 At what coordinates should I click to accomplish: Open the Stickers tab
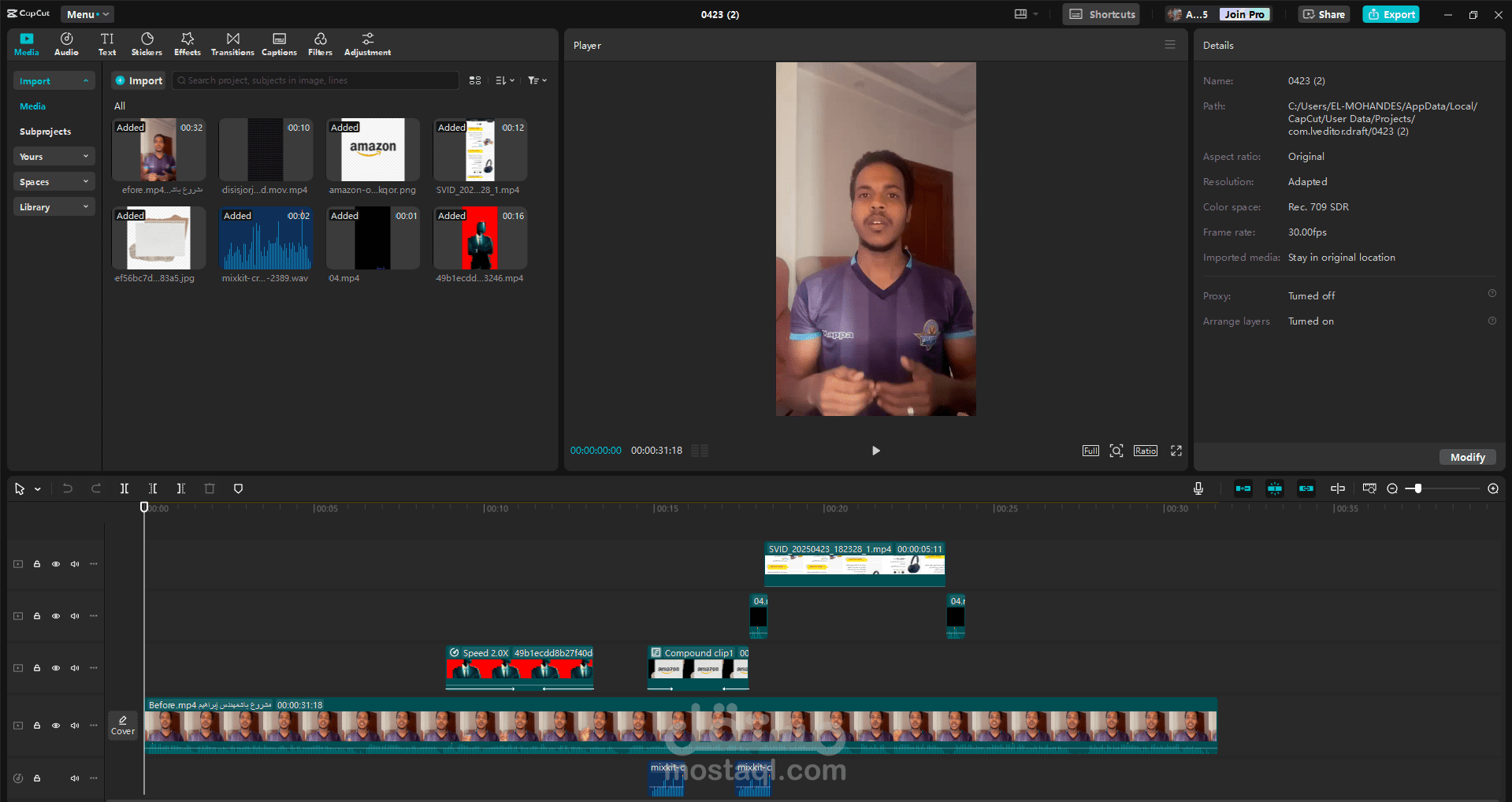point(147,44)
